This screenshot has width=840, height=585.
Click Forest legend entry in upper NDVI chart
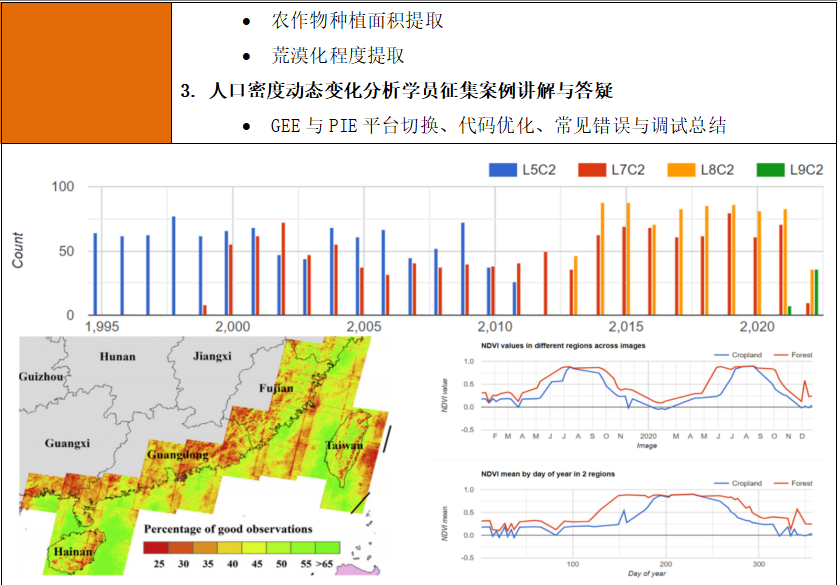tap(793, 355)
